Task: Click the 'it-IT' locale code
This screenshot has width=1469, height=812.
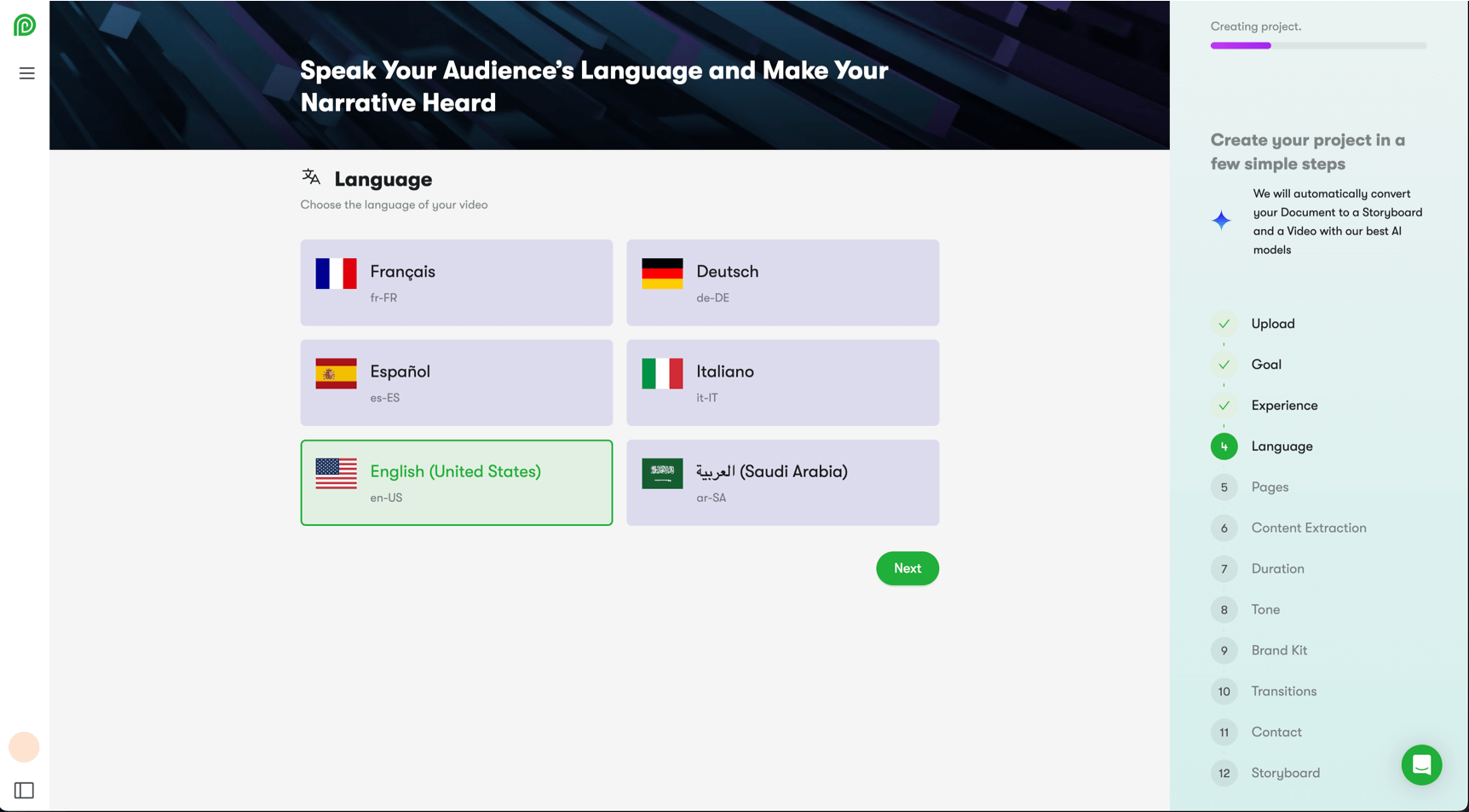Action: point(706,398)
